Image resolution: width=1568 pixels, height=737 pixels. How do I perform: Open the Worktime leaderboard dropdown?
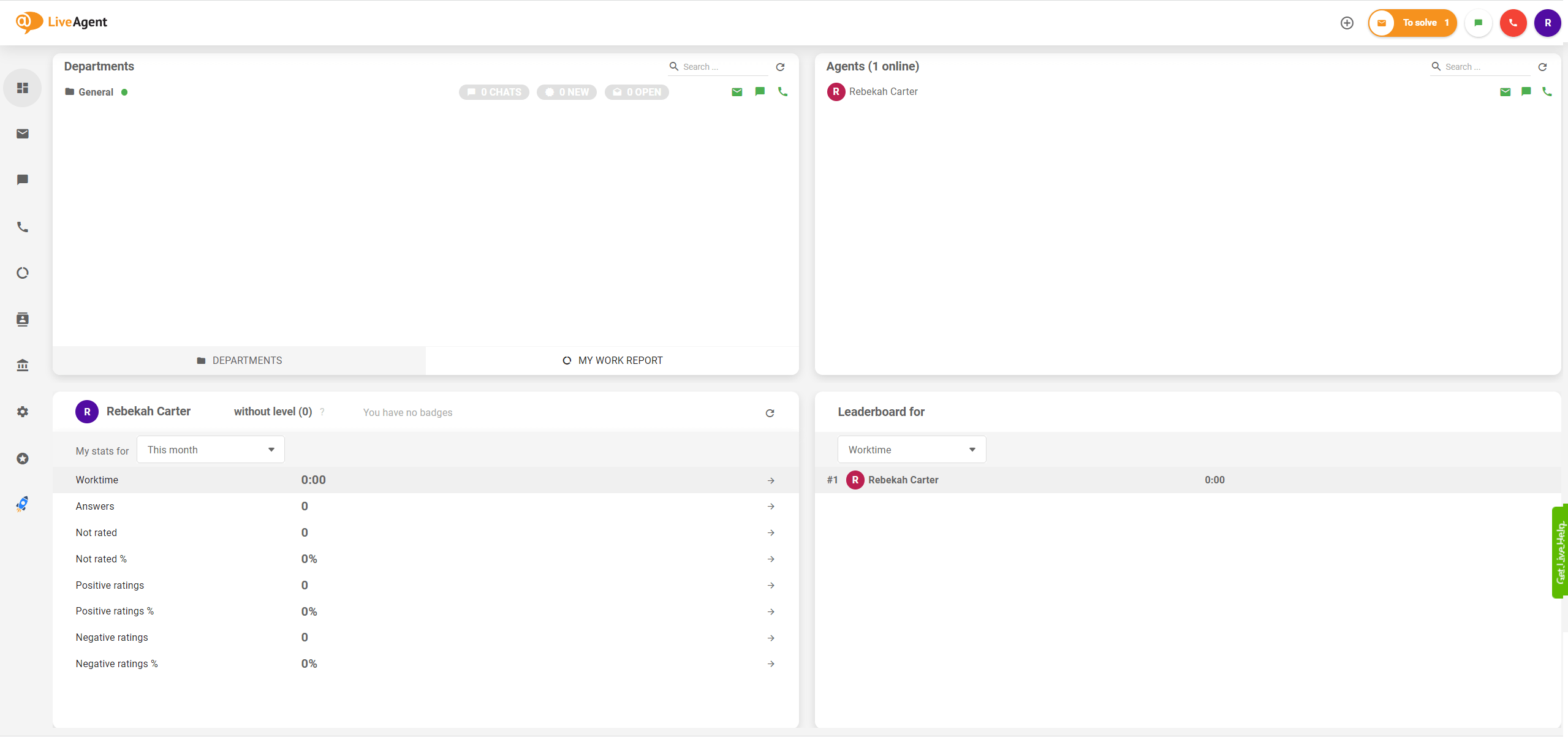point(911,450)
